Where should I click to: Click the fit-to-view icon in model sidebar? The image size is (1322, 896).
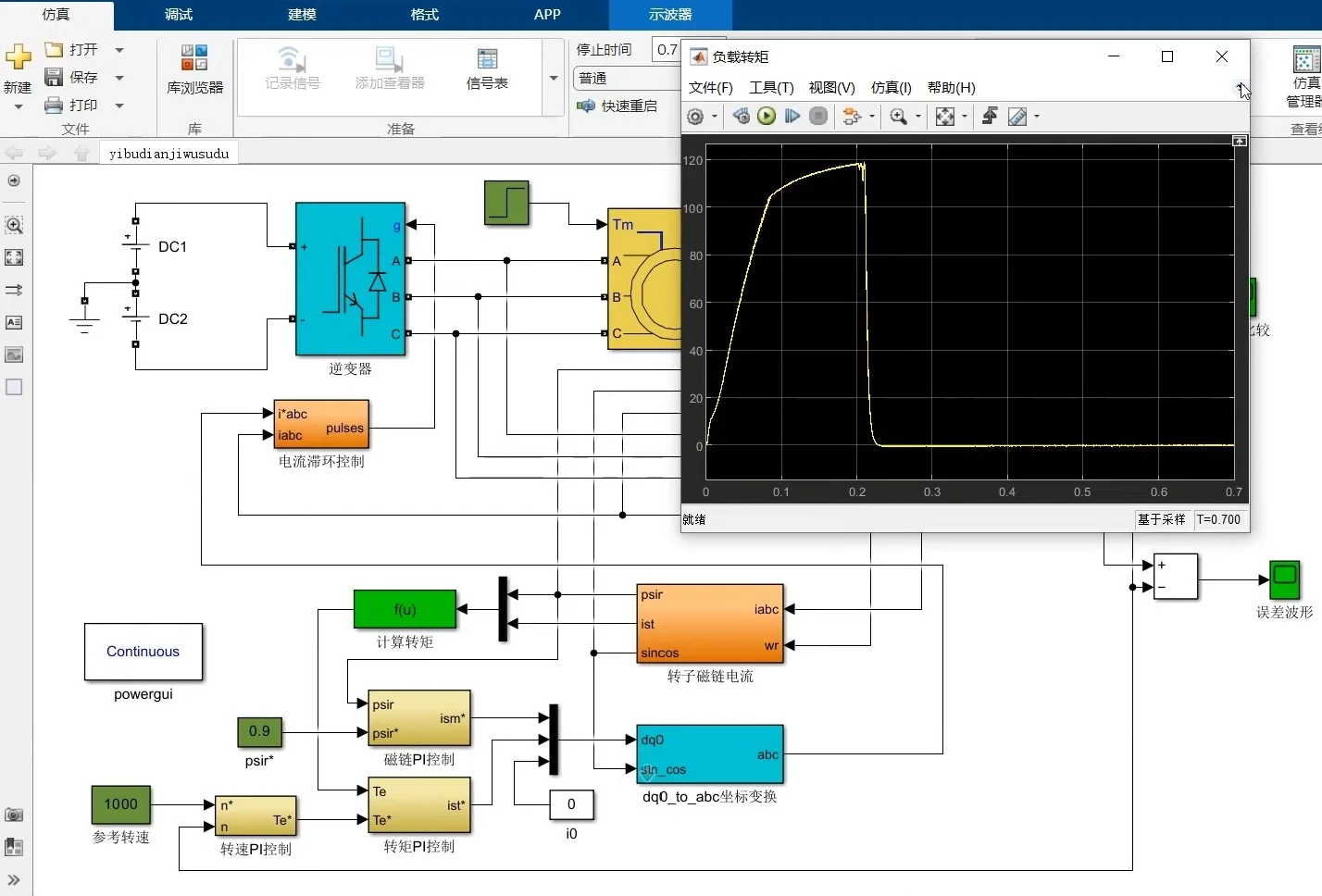click(14, 257)
